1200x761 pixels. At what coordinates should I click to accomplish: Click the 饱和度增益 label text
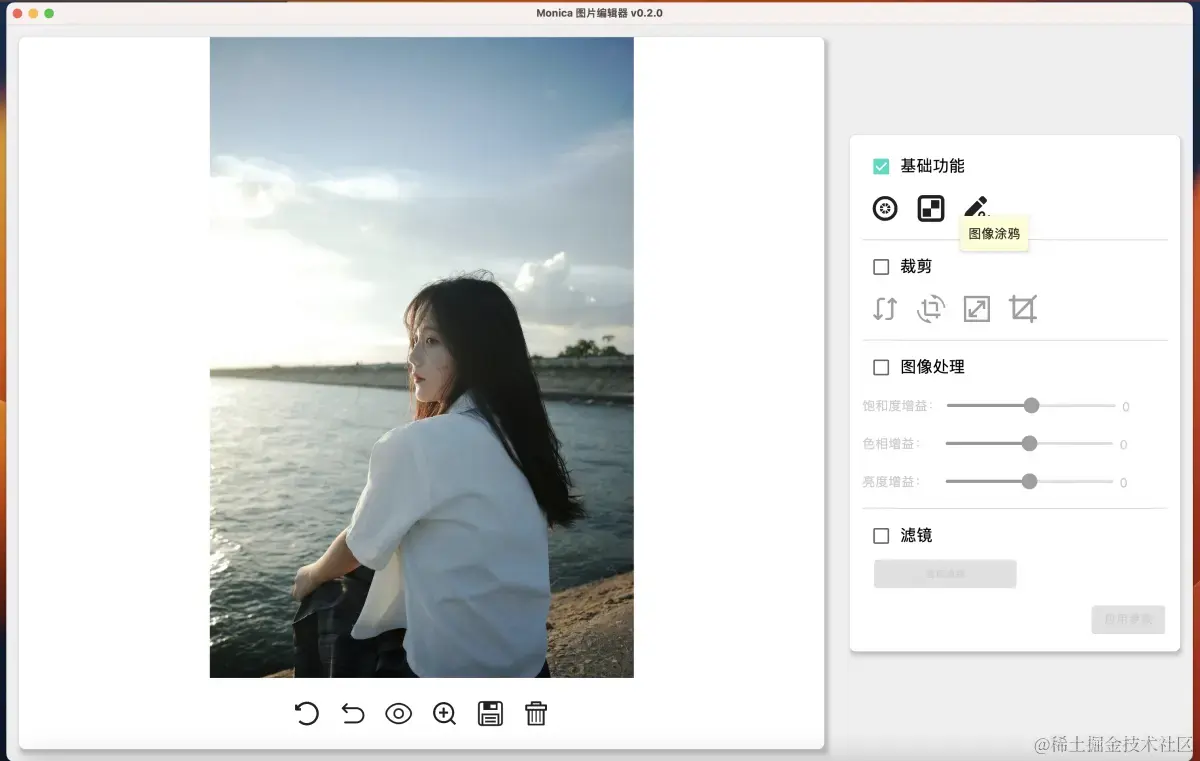tap(897, 406)
